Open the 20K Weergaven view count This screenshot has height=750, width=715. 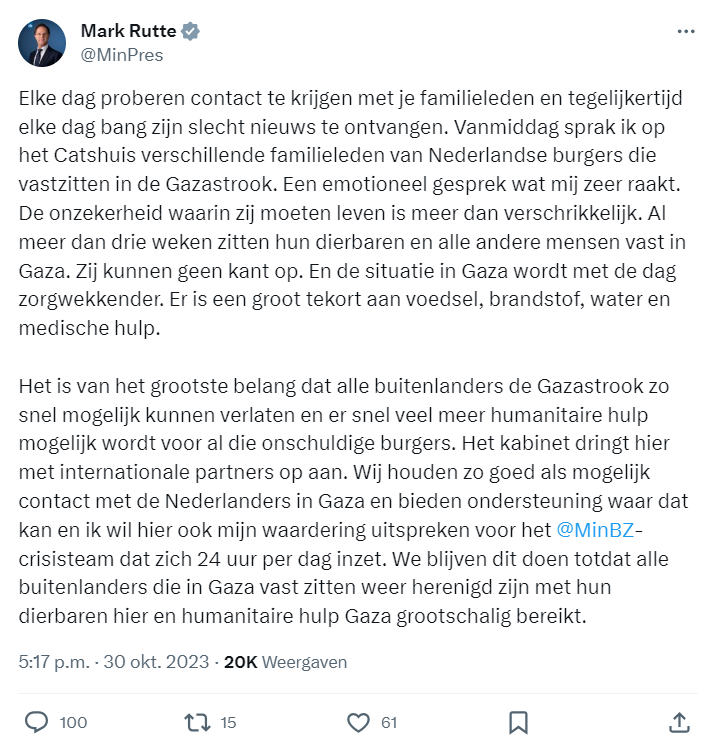(284, 662)
